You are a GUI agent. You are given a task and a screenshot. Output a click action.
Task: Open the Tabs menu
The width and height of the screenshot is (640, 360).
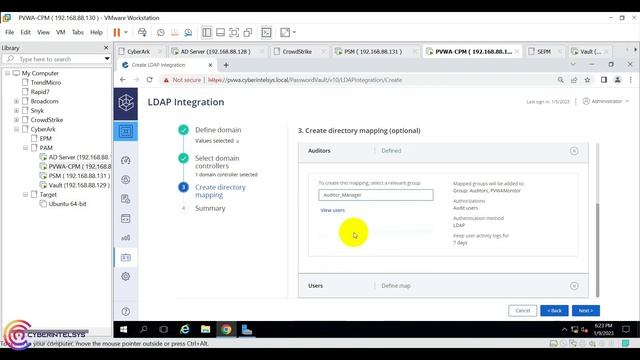pos(78,32)
